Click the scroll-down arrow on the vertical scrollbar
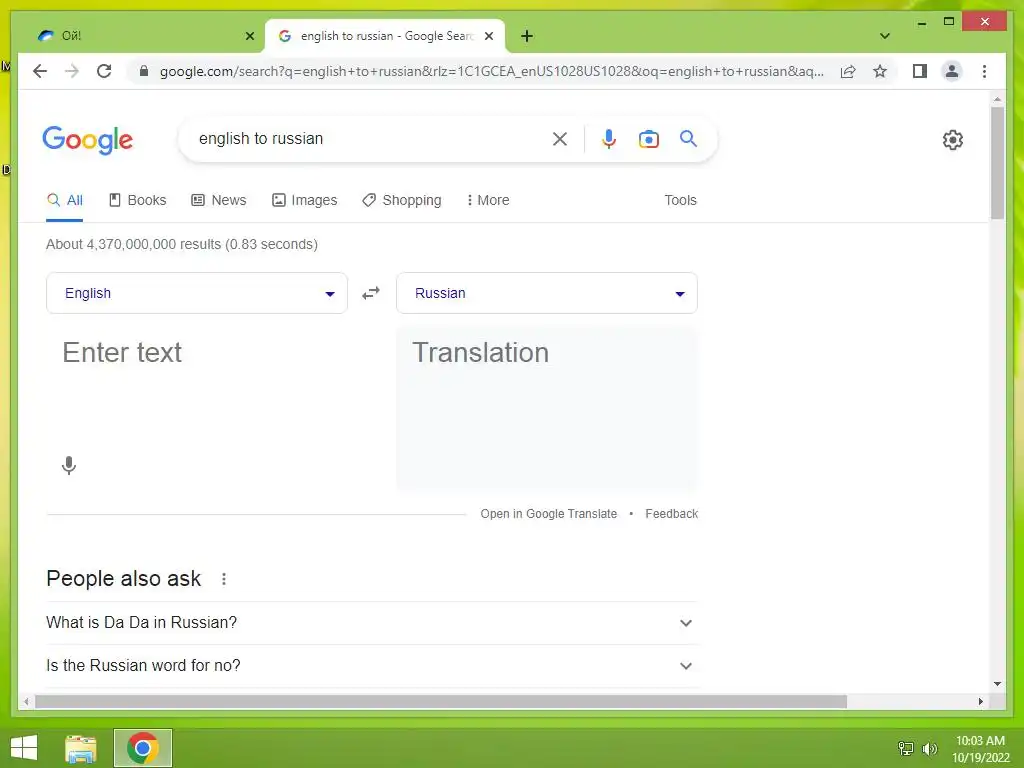Screen dimensions: 1024x768 997,684
